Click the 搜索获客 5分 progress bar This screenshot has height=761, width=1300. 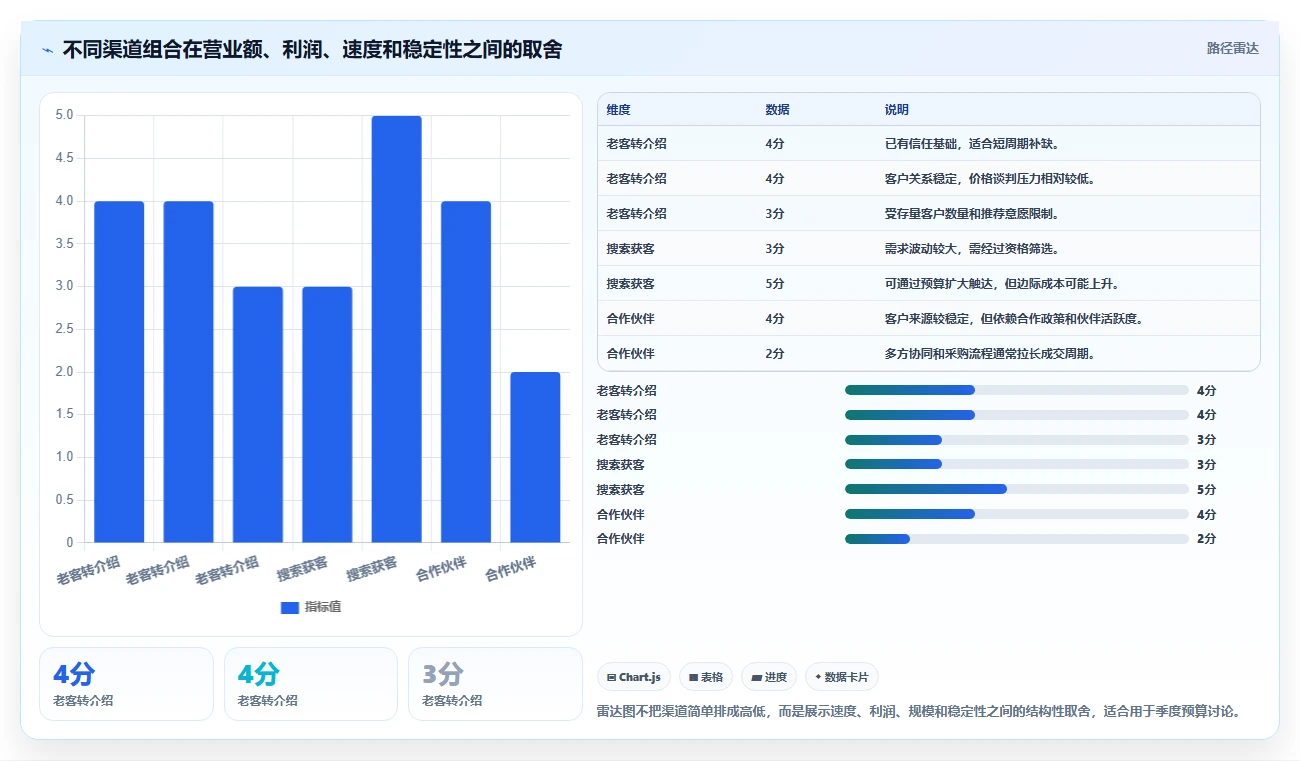[1017, 489]
